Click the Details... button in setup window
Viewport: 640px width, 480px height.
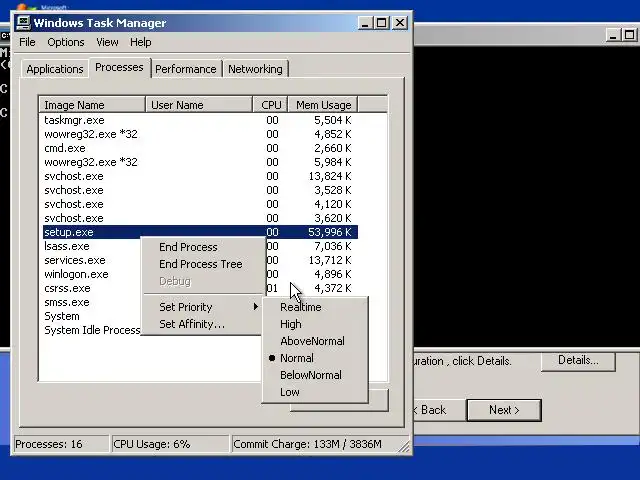(578, 360)
